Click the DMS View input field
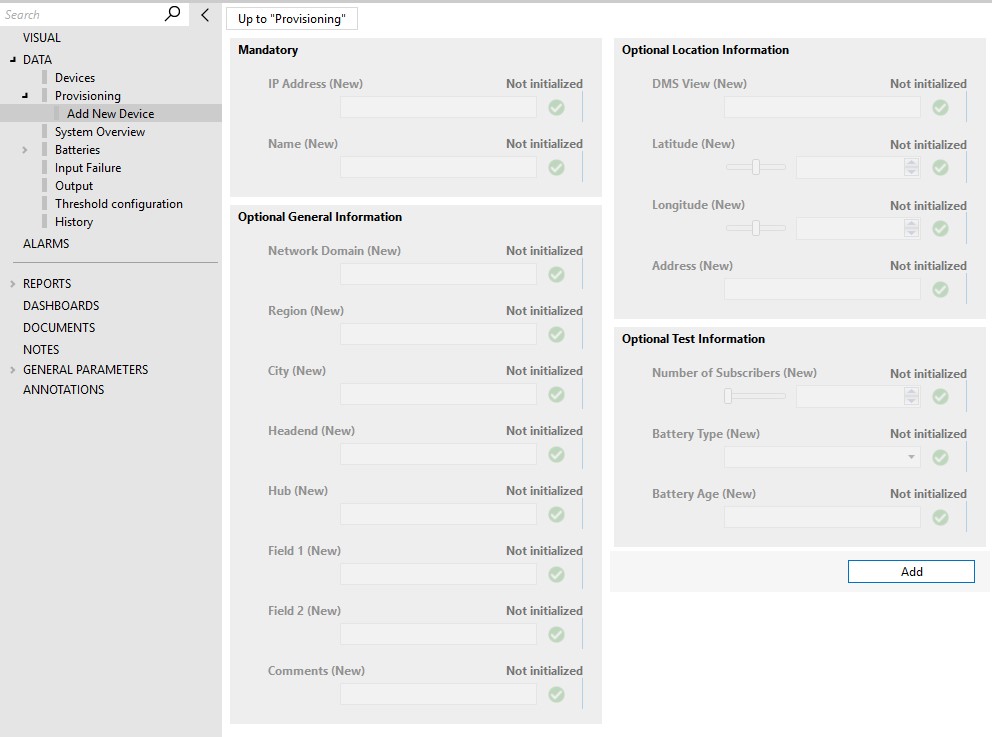The height and width of the screenshot is (737, 992). tap(822, 107)
